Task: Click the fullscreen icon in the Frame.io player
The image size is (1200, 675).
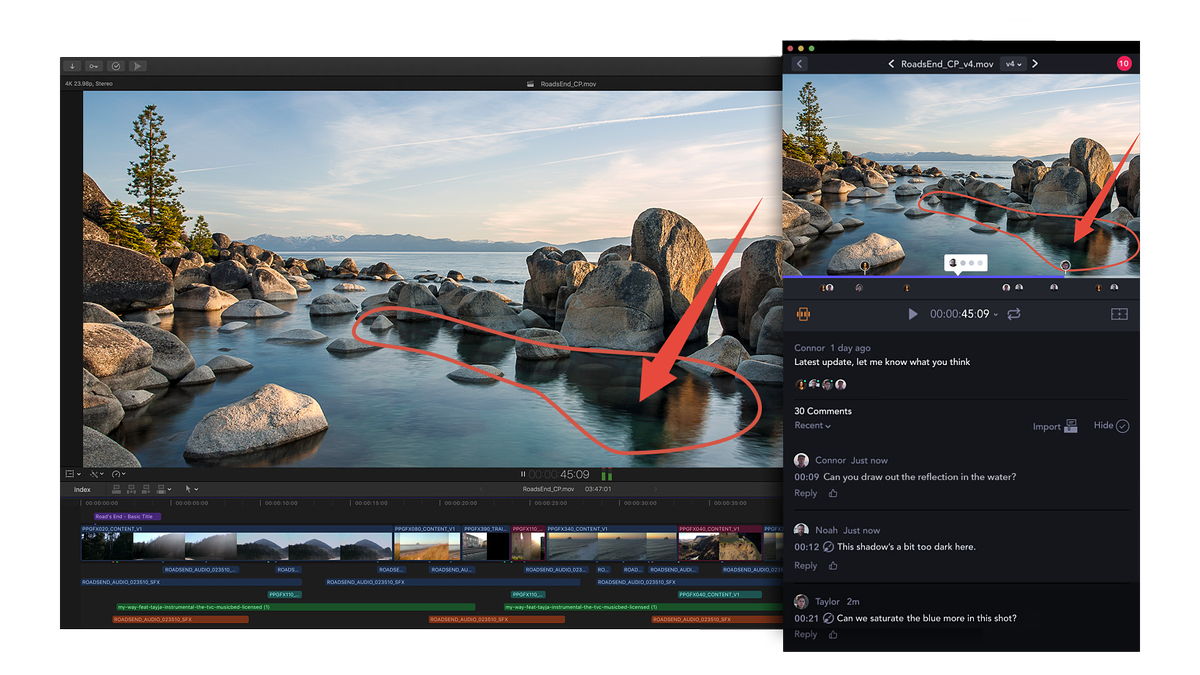Action: (x=1121, y=313)
